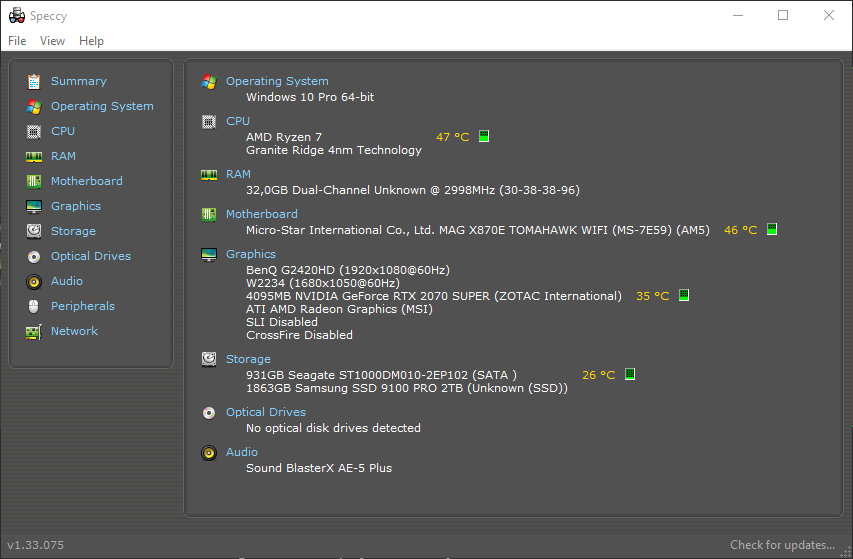This screenshot has height=559, width=853.
Task: Open the Help menu
Action: (x=91, y=41)
